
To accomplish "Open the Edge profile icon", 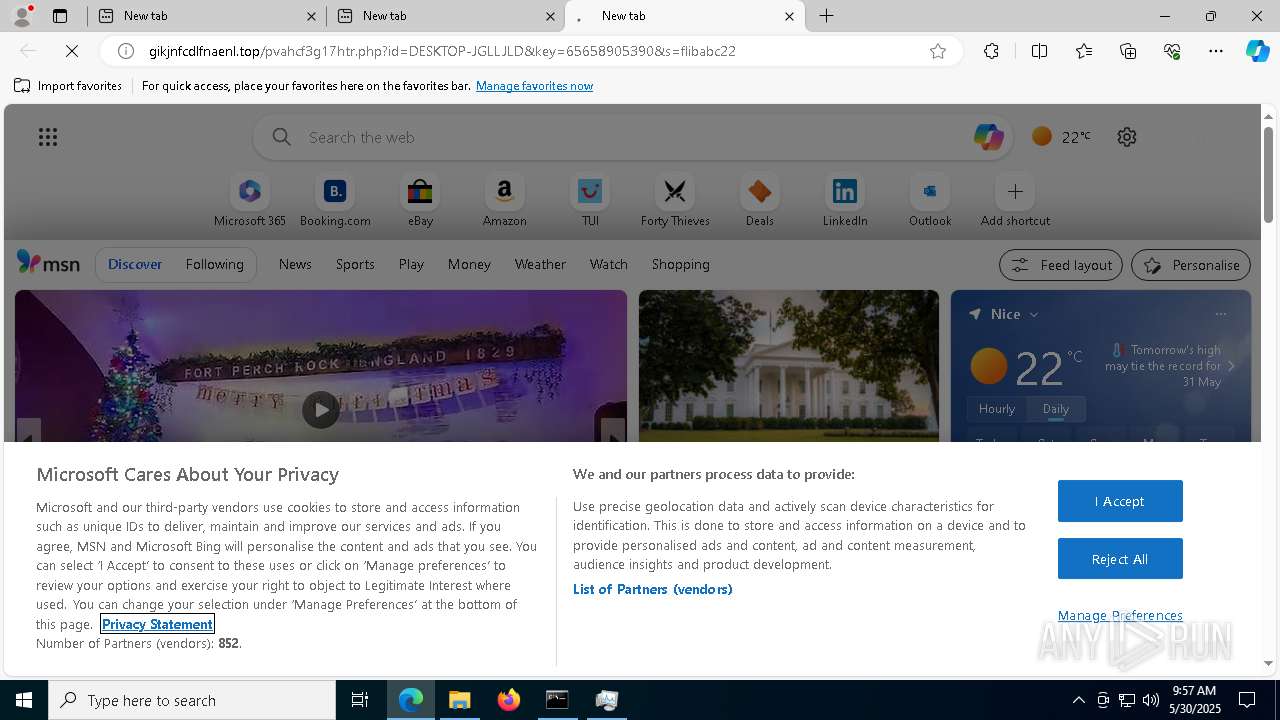I will click(x=21, y=15).
